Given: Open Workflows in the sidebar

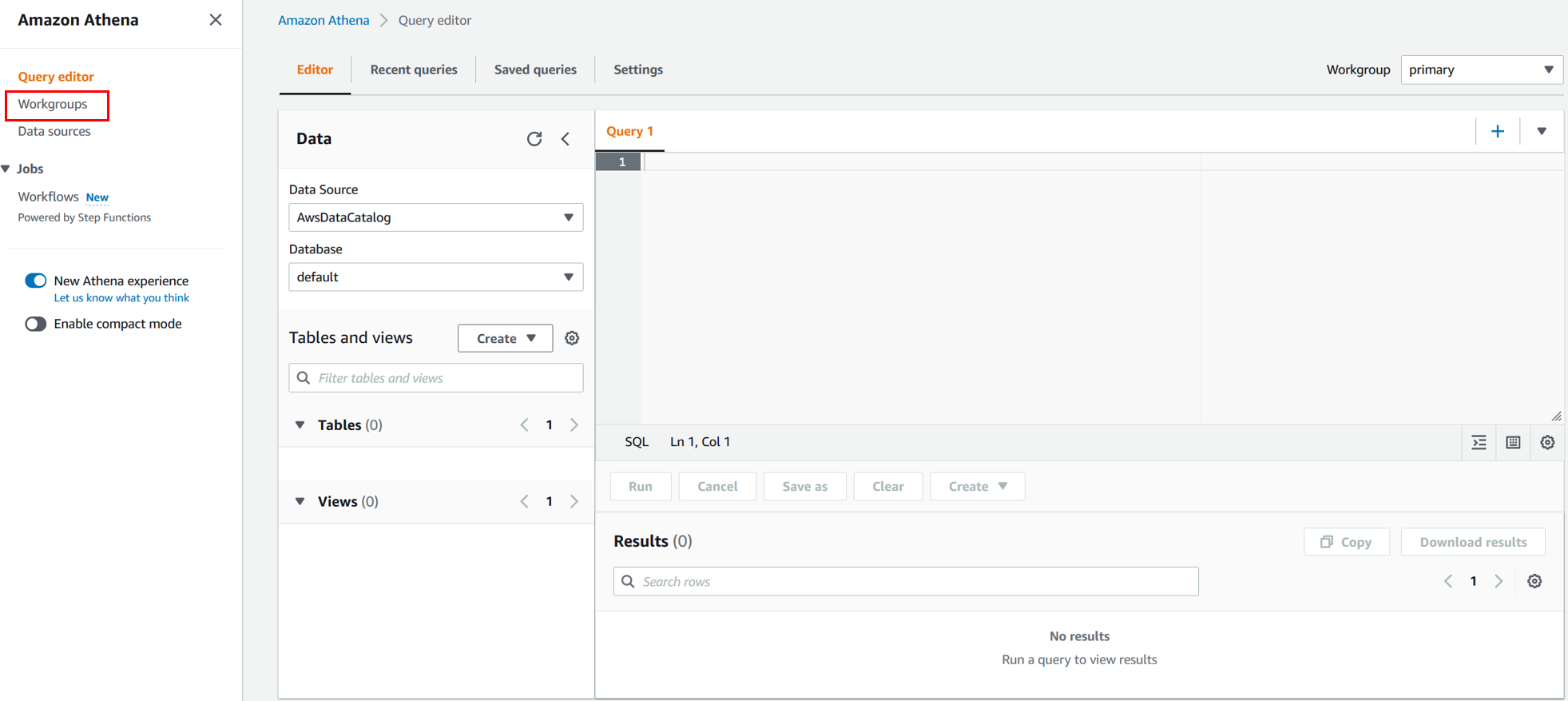Looking at the screenshot, I should (x=48, y=197).
